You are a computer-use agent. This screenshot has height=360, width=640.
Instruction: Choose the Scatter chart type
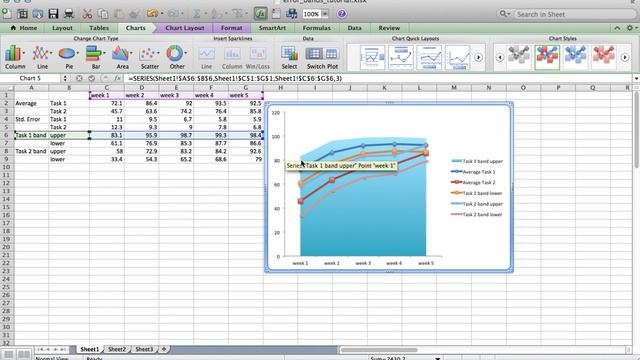click(x=149, y=57)
